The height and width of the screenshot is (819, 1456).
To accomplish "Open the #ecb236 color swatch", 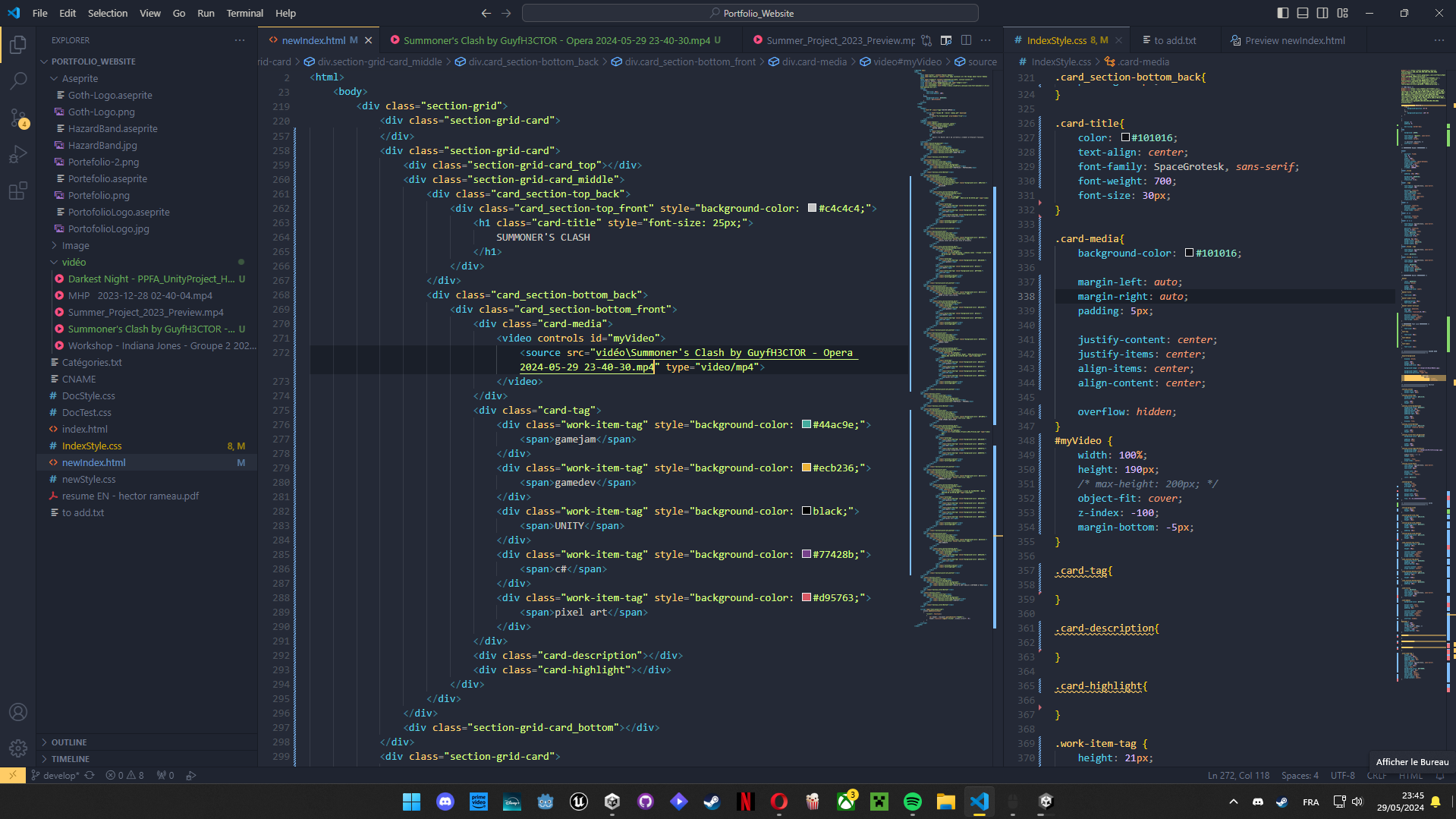I will coord(807,468).
